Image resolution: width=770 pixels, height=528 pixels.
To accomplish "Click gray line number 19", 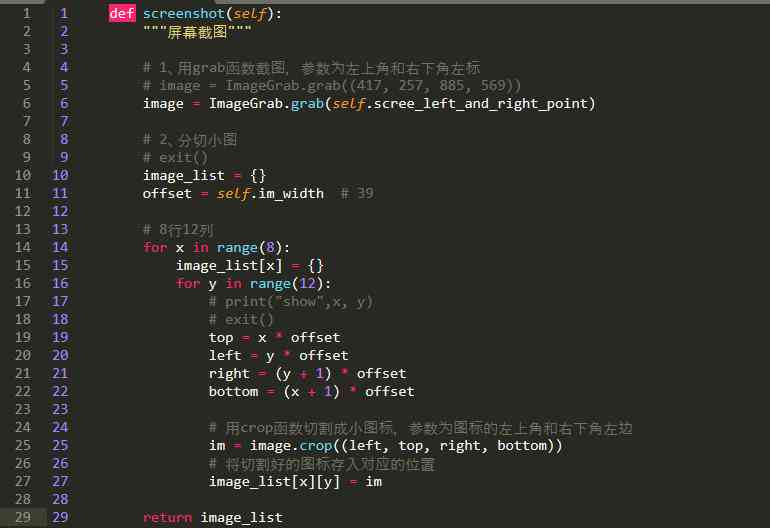I will [x=23, y=337].
